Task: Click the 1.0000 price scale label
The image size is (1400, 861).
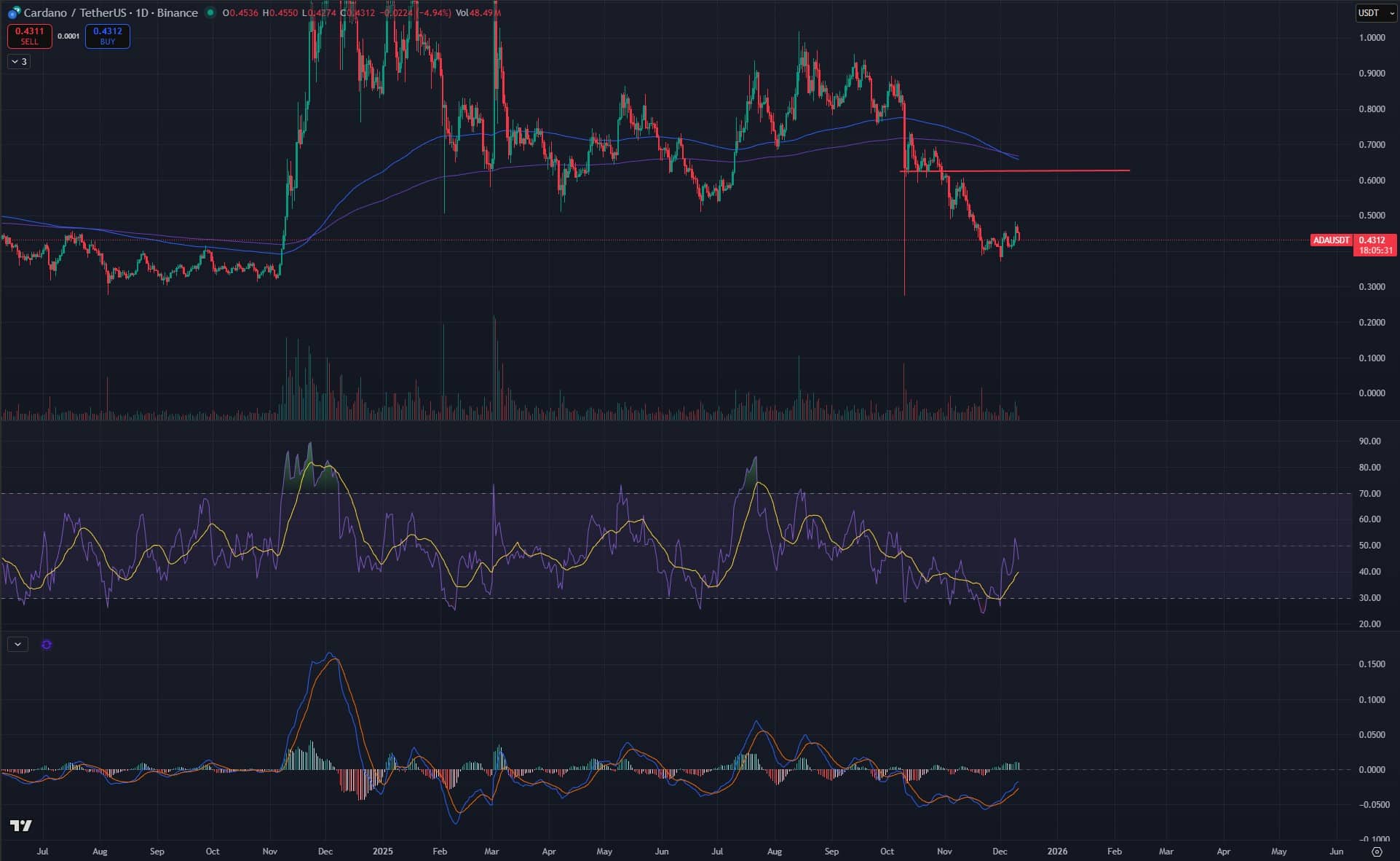Action: point(1372,38)
